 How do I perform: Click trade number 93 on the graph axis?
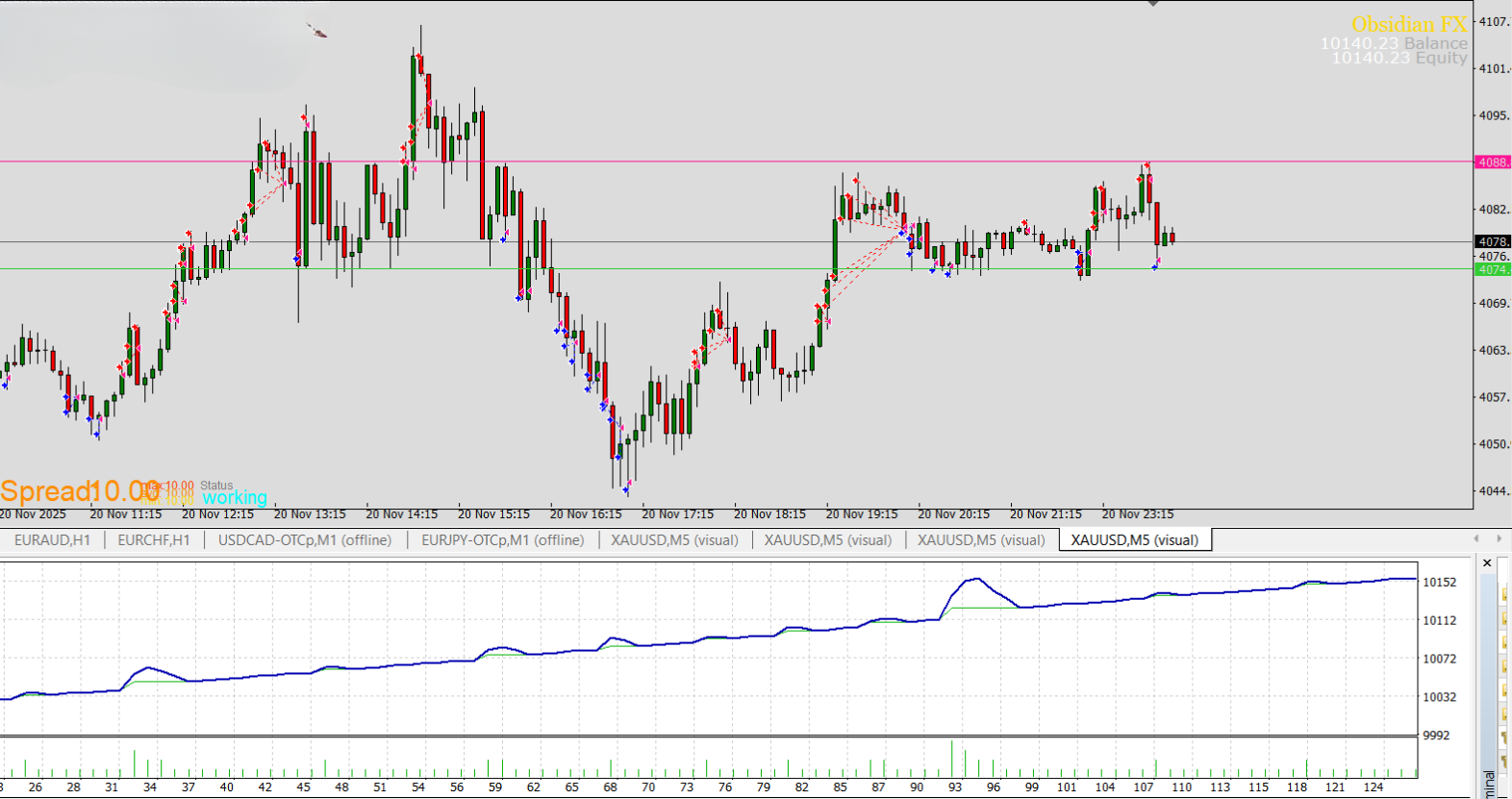955,787
